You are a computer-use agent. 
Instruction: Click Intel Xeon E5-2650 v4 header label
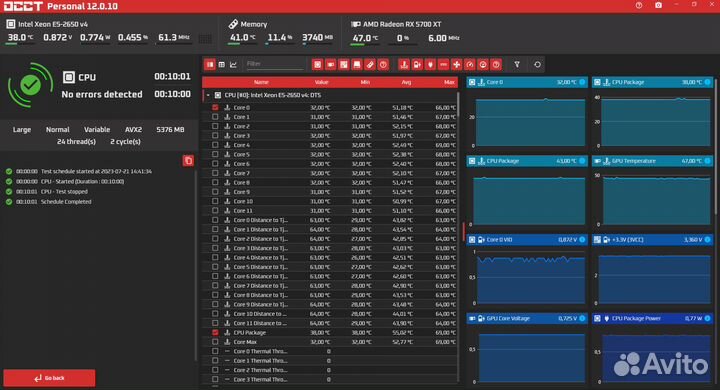(x=53, y=24)
